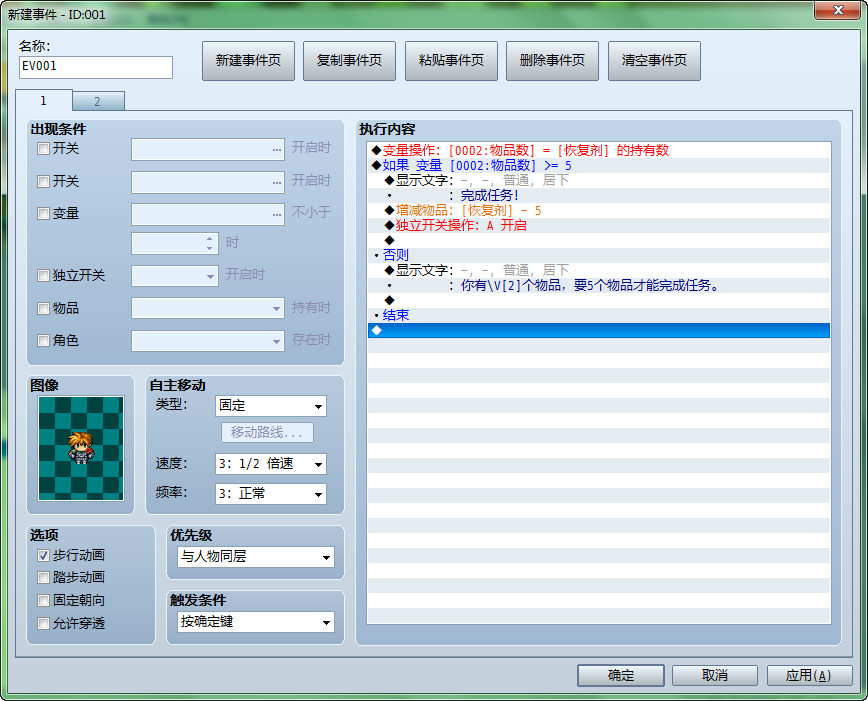Enable the 踏步动画 option
This screenshot has height=701, width=868.
point(43,578)
